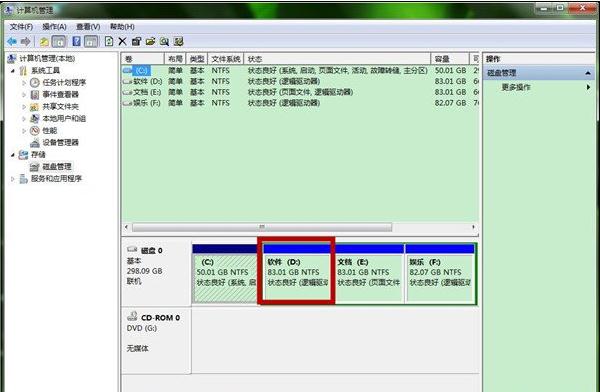Collapse the 系统工具 tree node
The height and width of the screenshot is (392, 600).
click(13, 71)
